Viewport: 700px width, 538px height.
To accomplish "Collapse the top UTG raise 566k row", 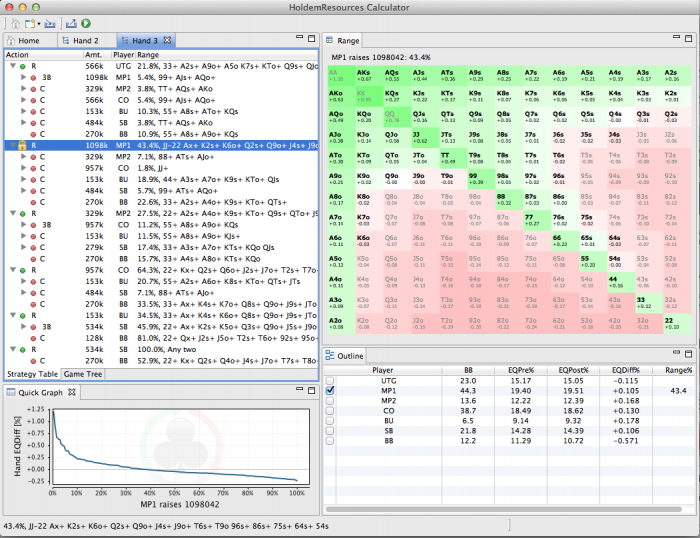I will (11, 66).
